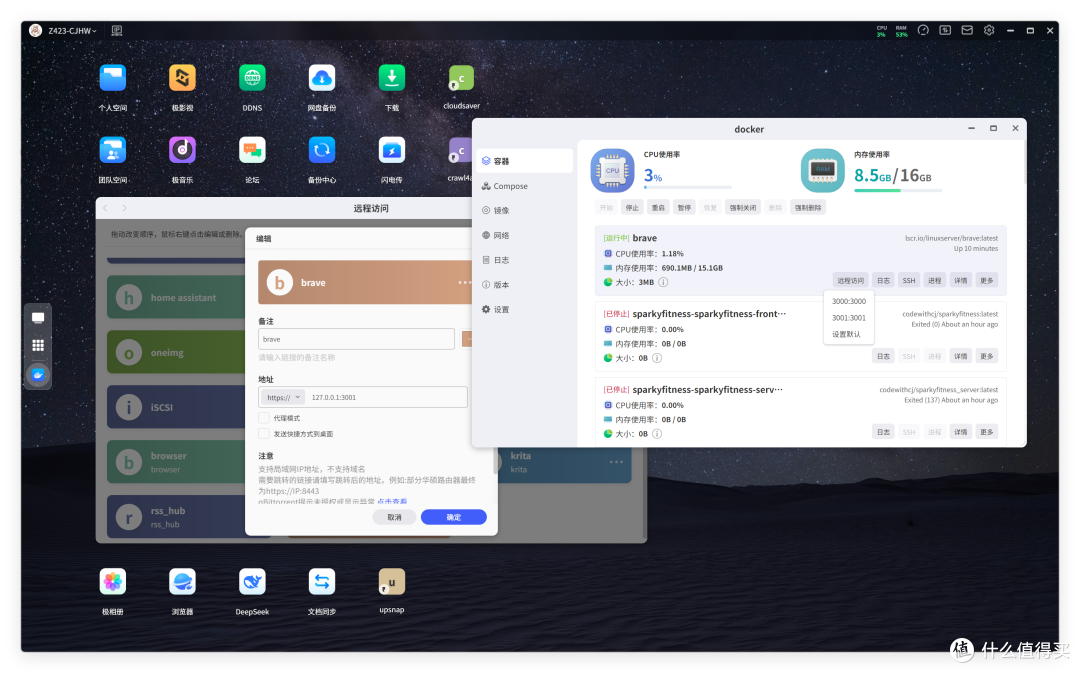This screenshot has width=1080, height=673.
Task: View 详情 for sparkyfitness-front container
Action: 960,356
